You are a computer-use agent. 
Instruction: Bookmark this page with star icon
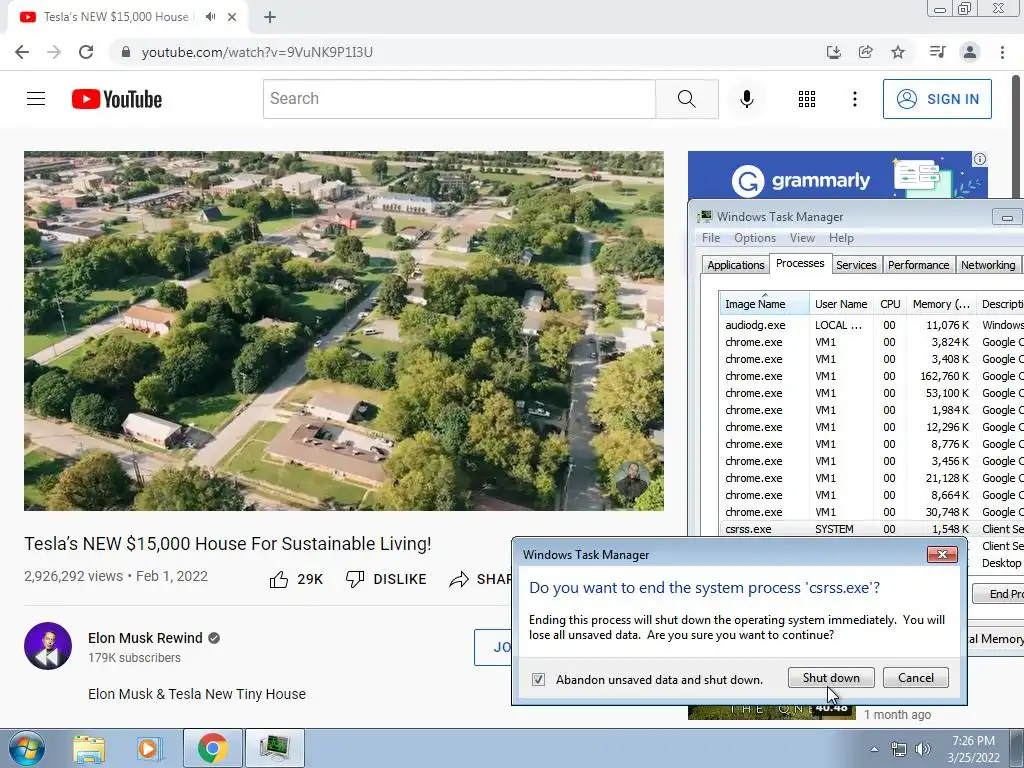[x=898, y=52]
